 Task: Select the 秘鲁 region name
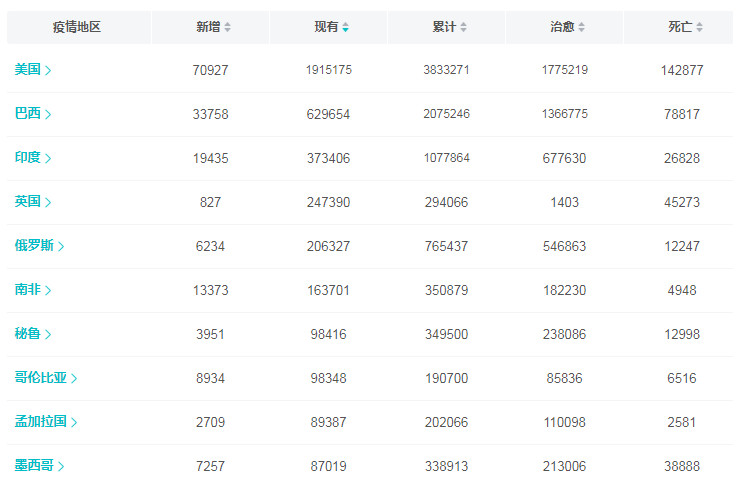[27, 334]
